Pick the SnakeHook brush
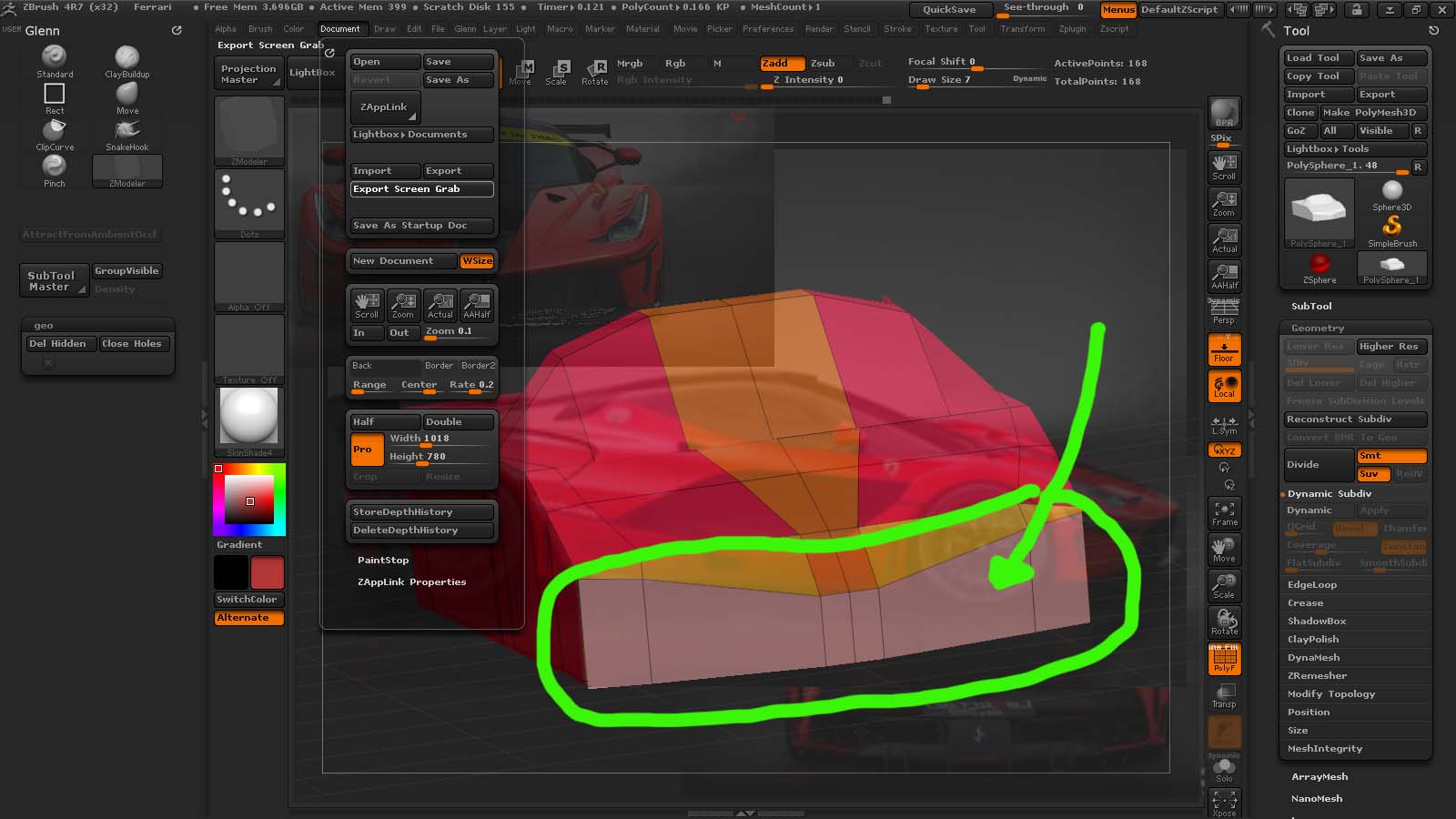Image resolution: width=1456 pixels, height=819 pixels. (127, 134)
